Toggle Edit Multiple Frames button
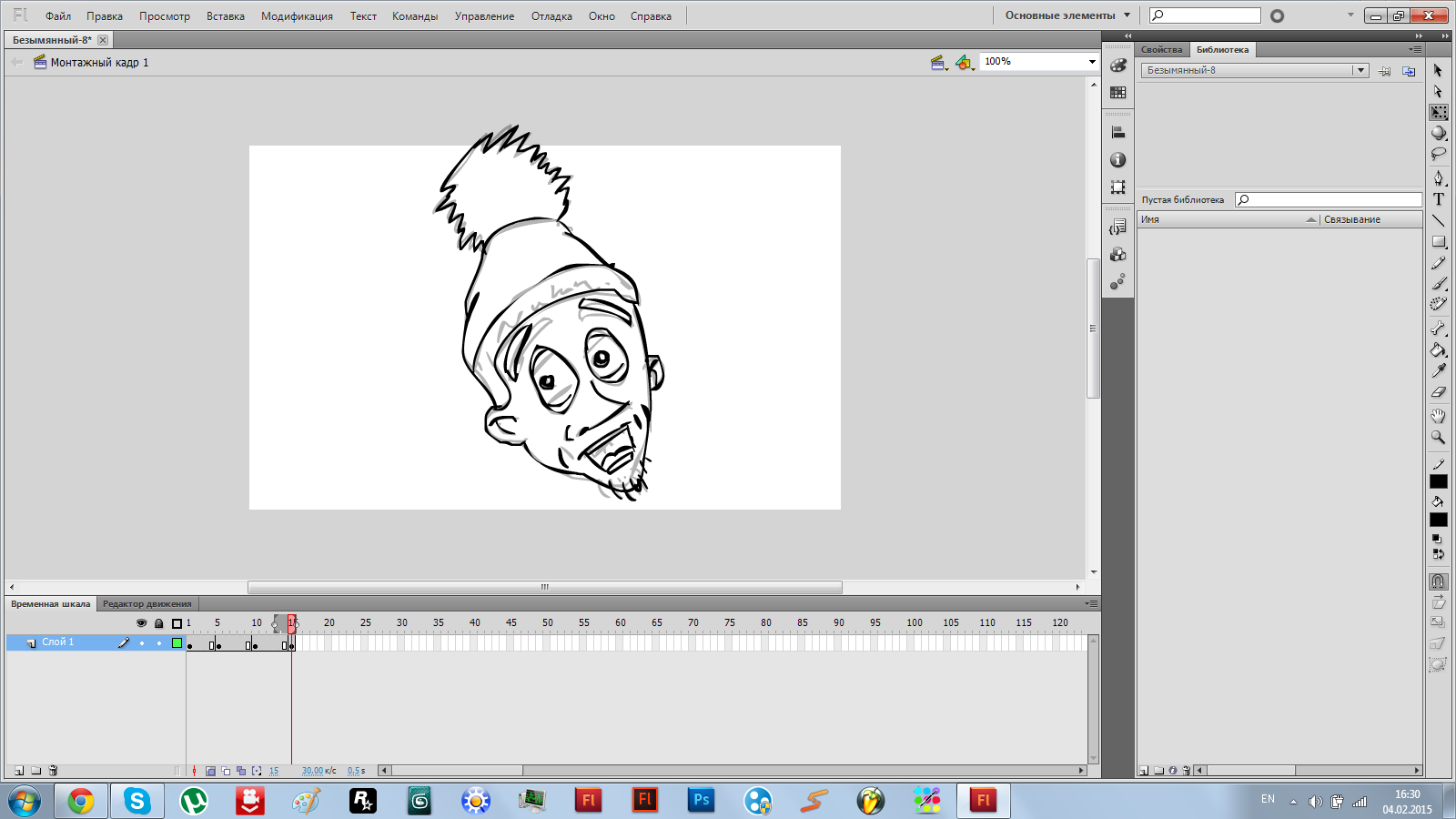 coord(241,771)
